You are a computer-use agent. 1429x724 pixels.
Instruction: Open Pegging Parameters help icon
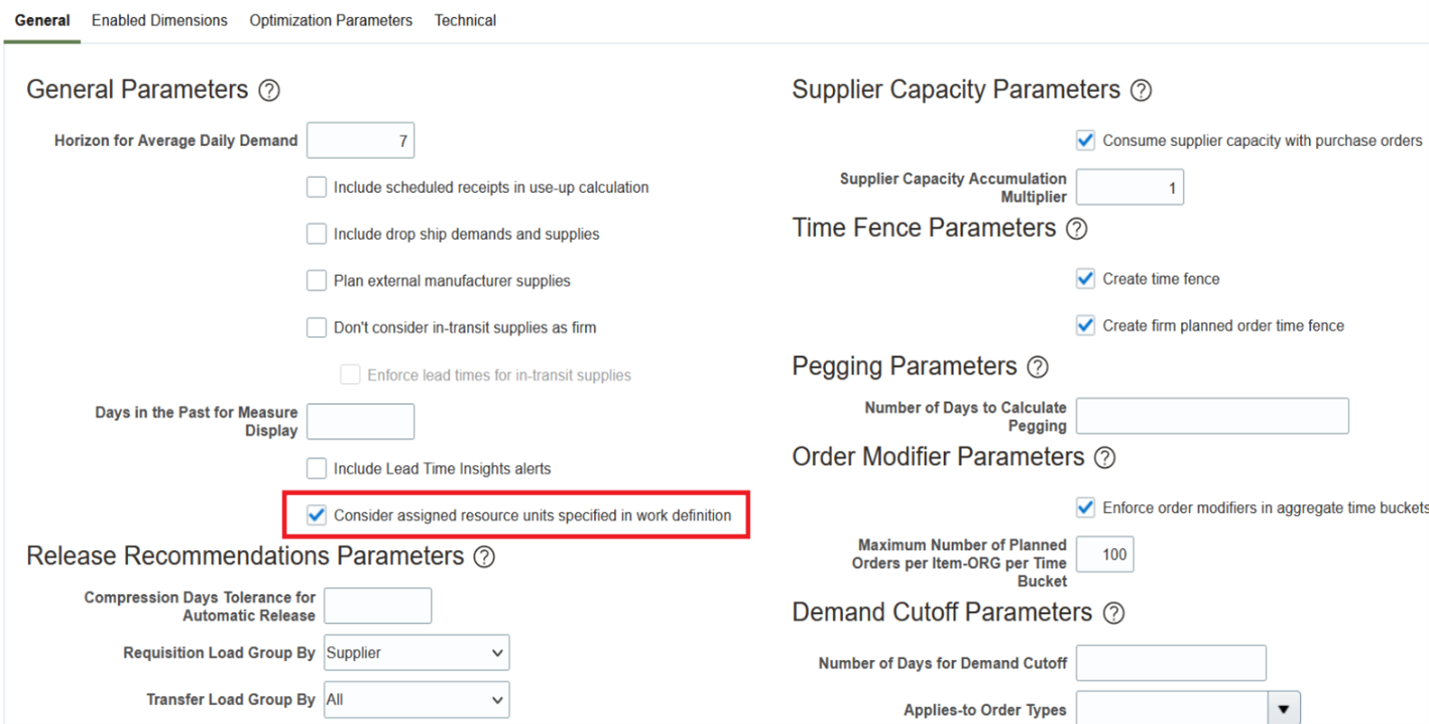click(x=1038, y=367)
